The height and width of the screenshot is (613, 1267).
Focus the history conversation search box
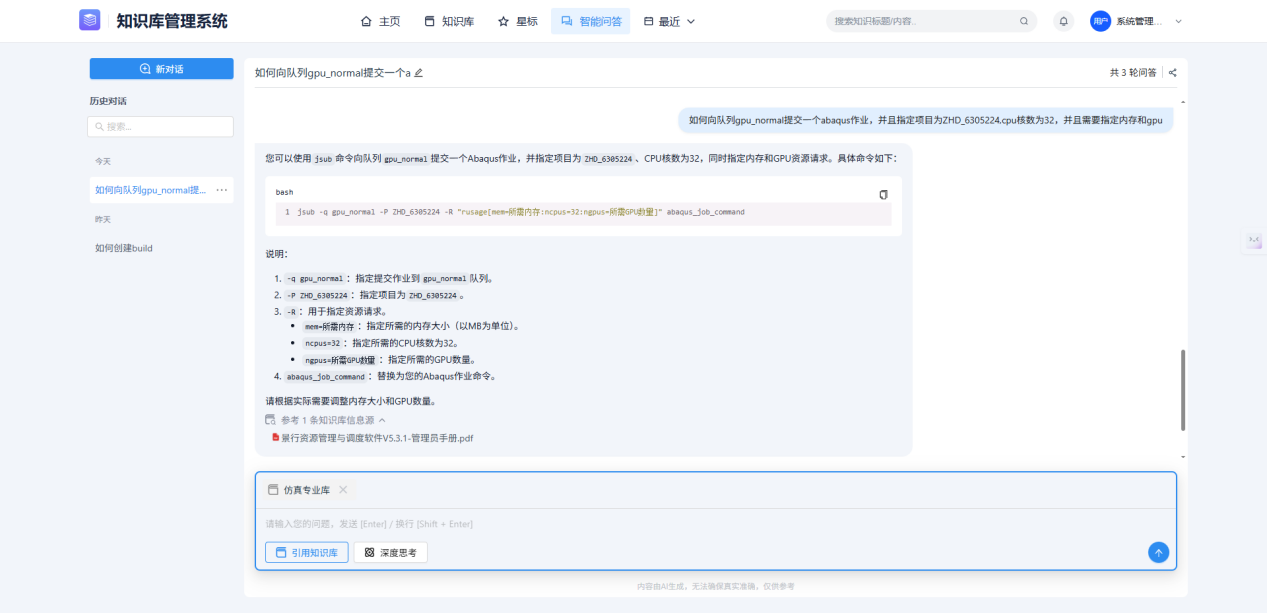click(x=161, y=127)
